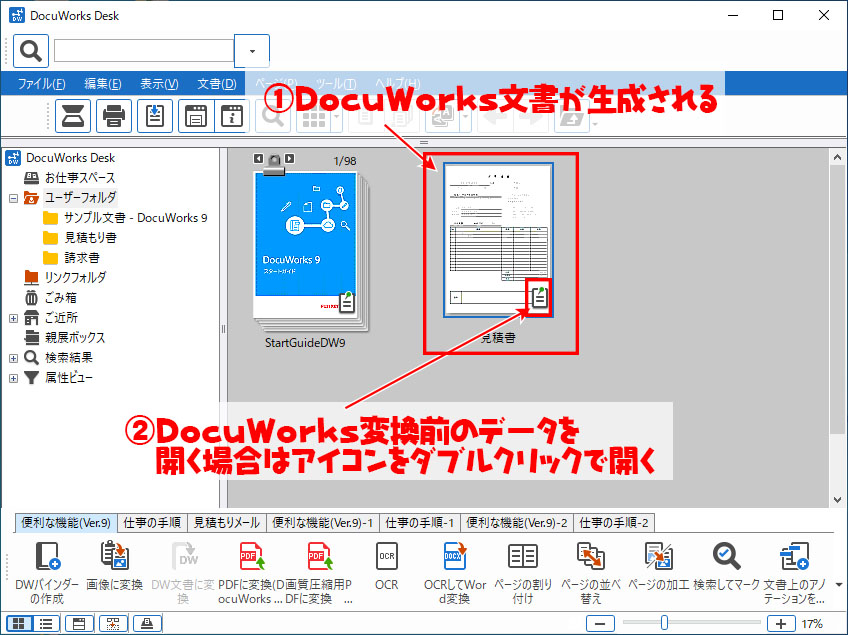The image size is (848, 635).
Task: Click the thumbnail zoom slider handle
Action: (x=664, y=623)
